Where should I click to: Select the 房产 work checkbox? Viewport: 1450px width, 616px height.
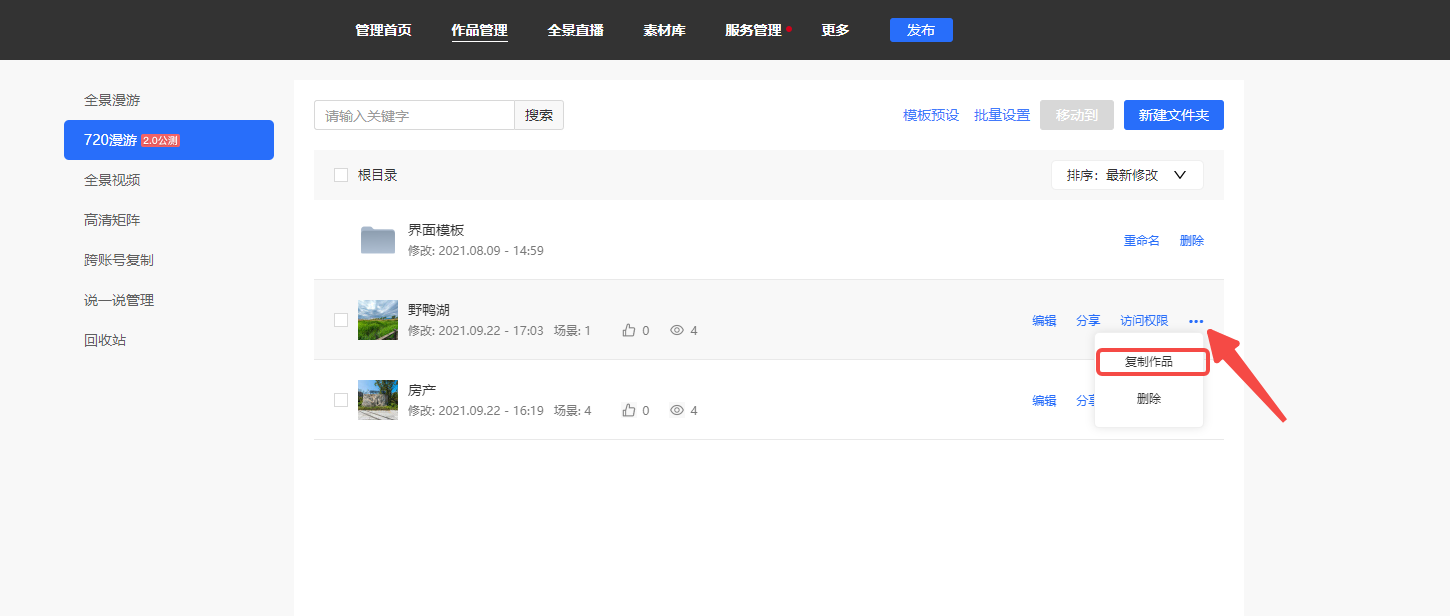click(x=341, y=400)
